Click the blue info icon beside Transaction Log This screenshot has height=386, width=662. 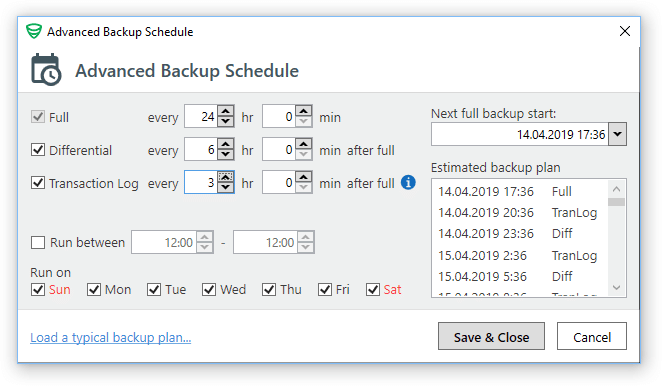(x=408, y=182)
